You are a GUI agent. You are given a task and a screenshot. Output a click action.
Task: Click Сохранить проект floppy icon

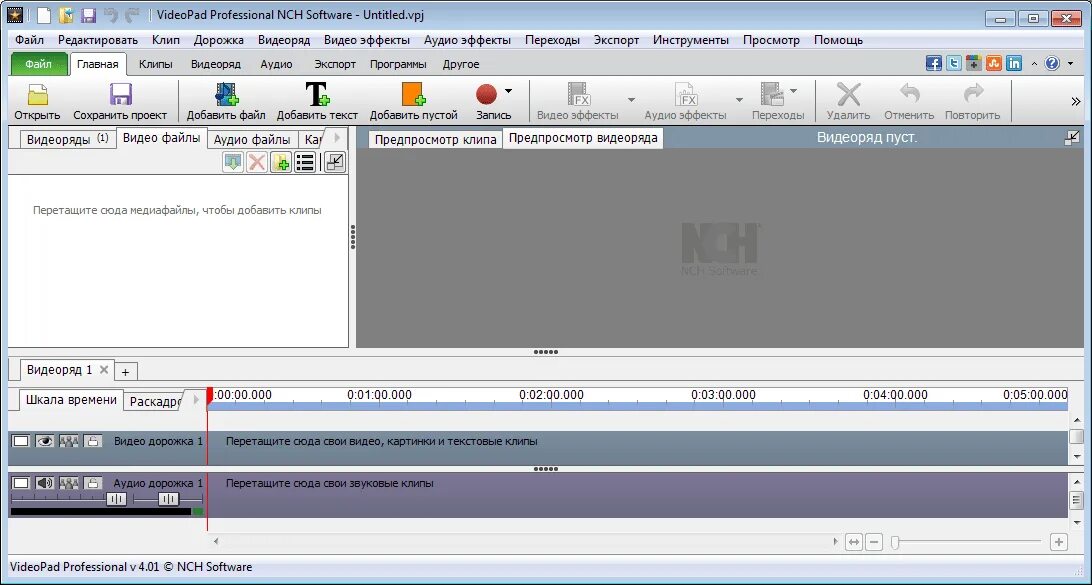click(120, 94)
